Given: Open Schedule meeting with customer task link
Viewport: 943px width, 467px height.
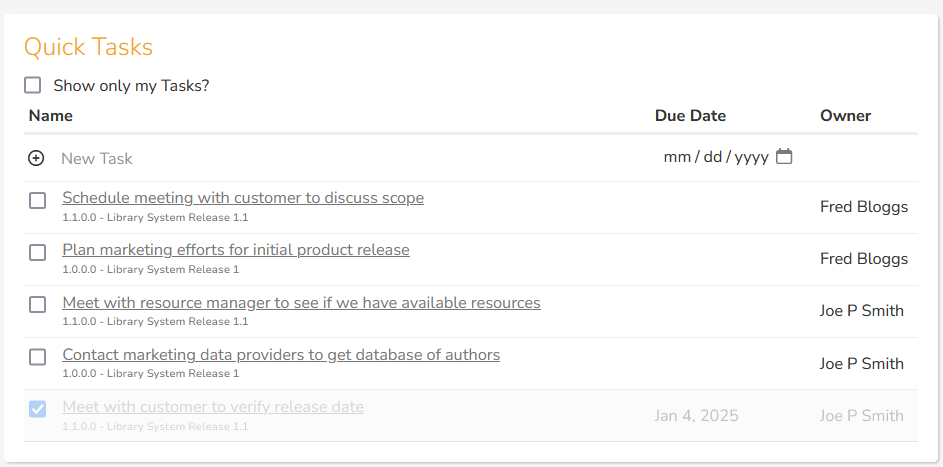Looking at the screenshot, I should pyautogui.click(x=243, y=198).
